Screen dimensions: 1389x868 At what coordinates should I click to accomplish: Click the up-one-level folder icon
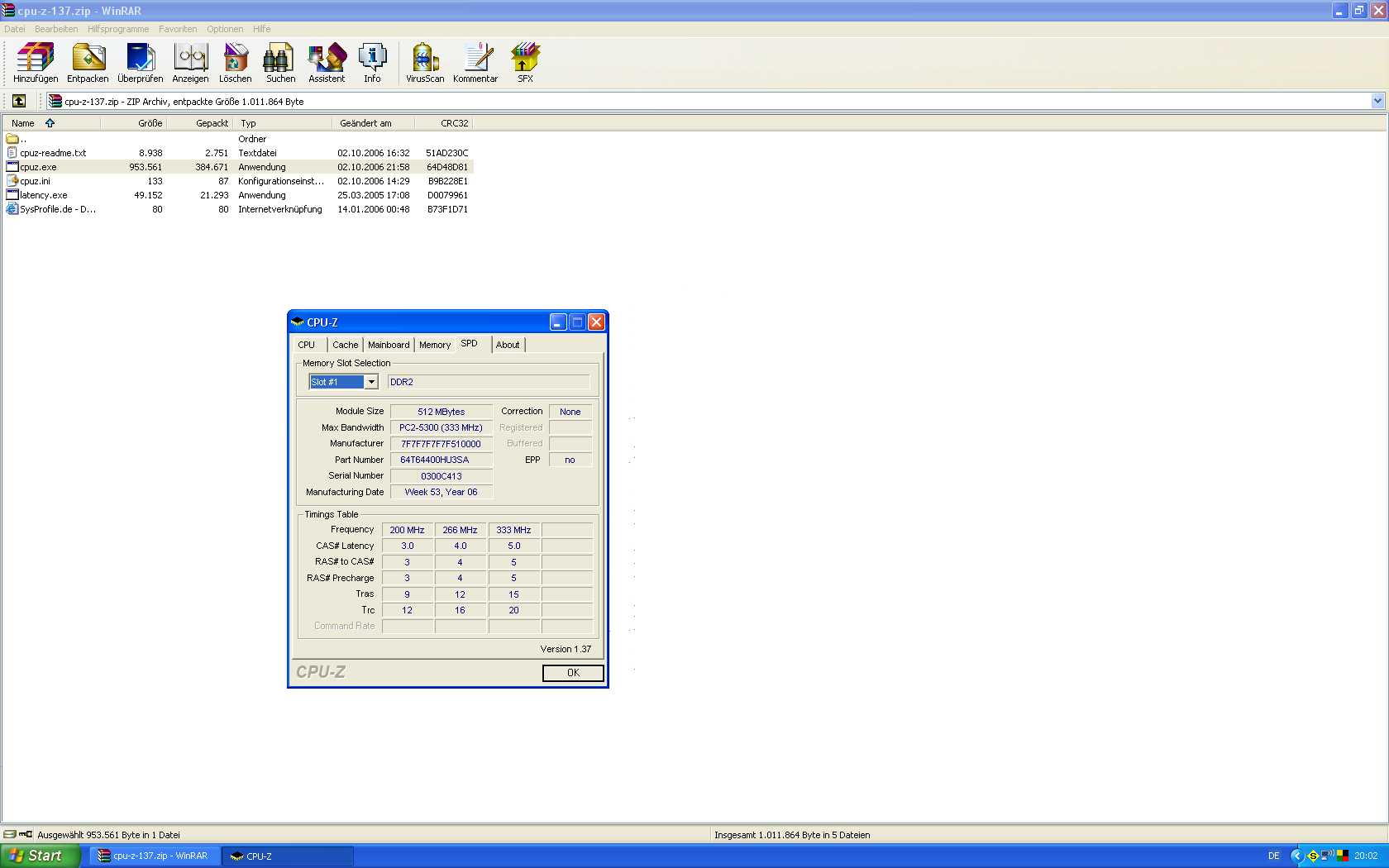click(x=19, y=101)
